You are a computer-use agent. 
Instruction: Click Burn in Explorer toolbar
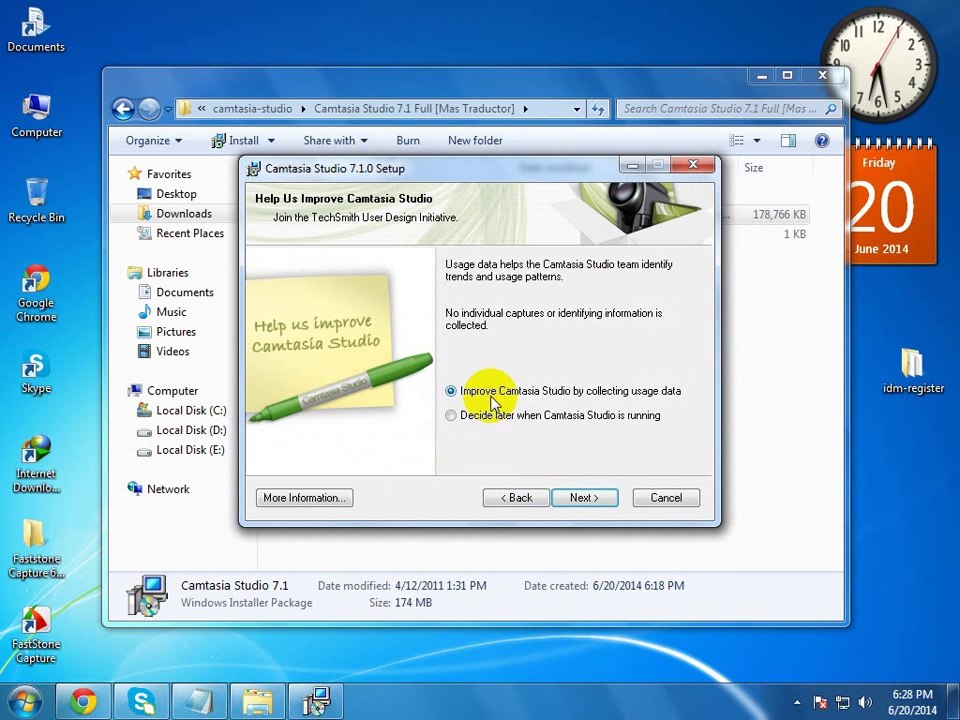[408, 141]
